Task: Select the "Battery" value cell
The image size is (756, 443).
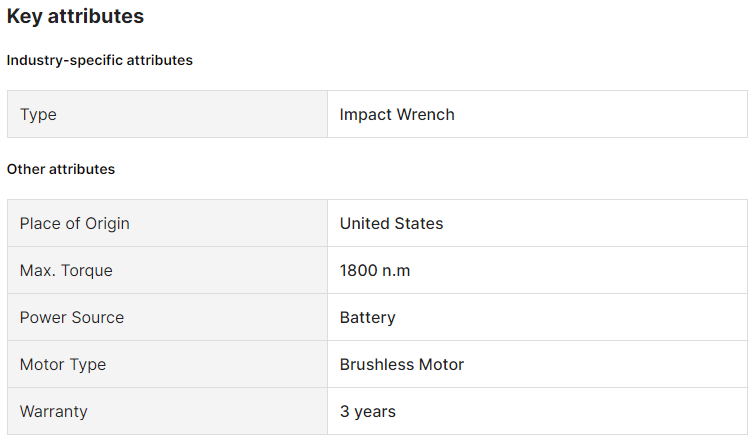Action: point(367,318)
